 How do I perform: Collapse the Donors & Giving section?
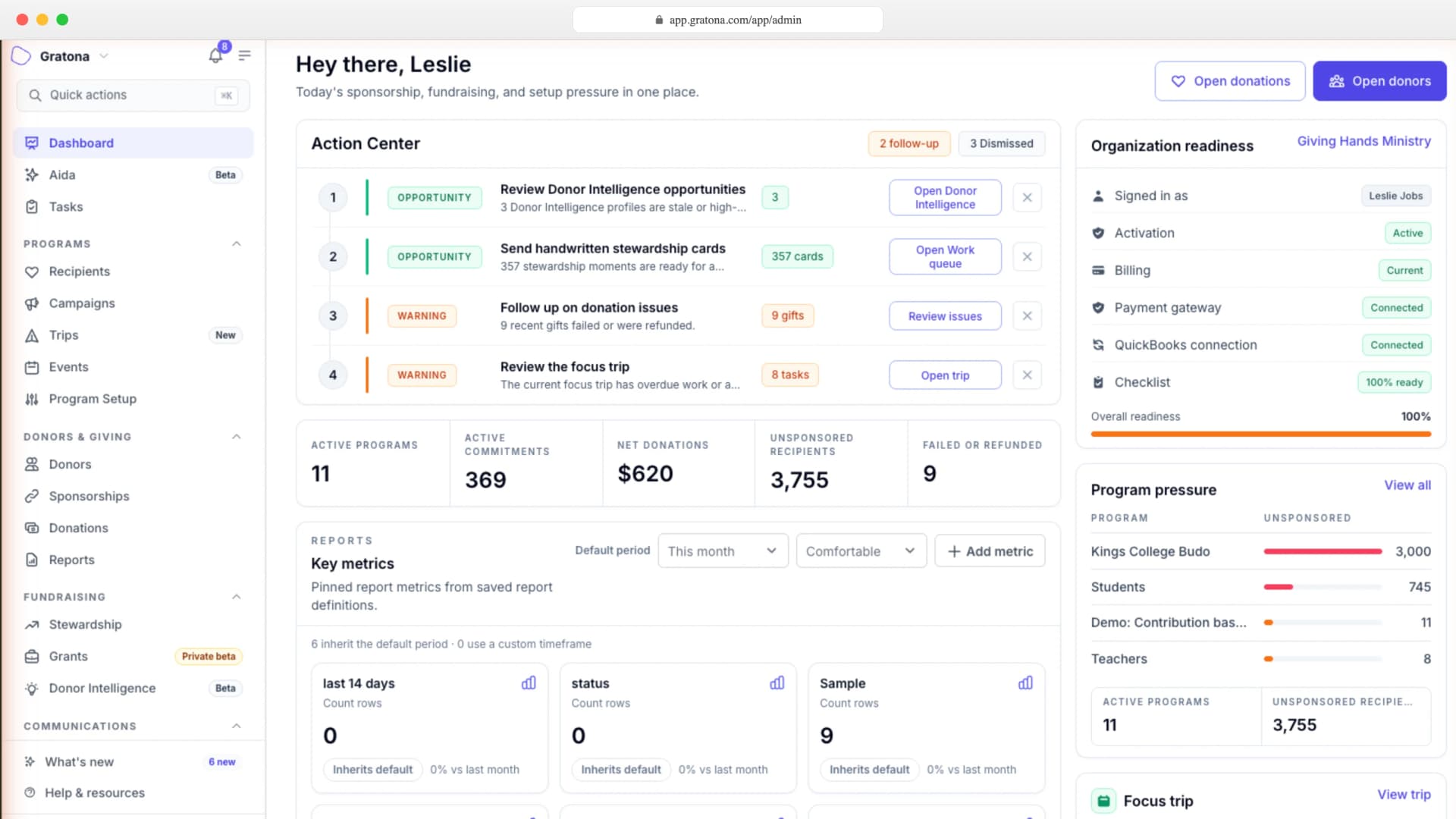tap(236, 436)
